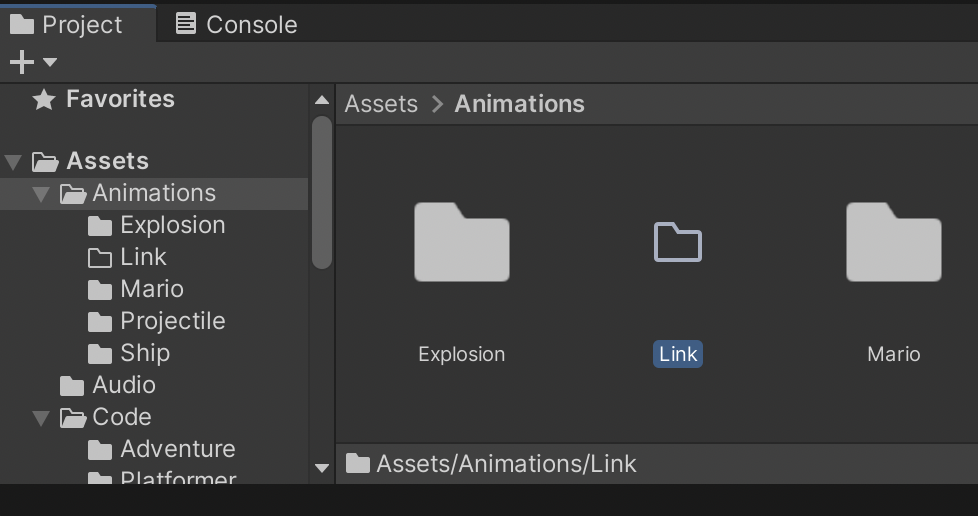Select Explosion folder in tree

pos(172,225)
